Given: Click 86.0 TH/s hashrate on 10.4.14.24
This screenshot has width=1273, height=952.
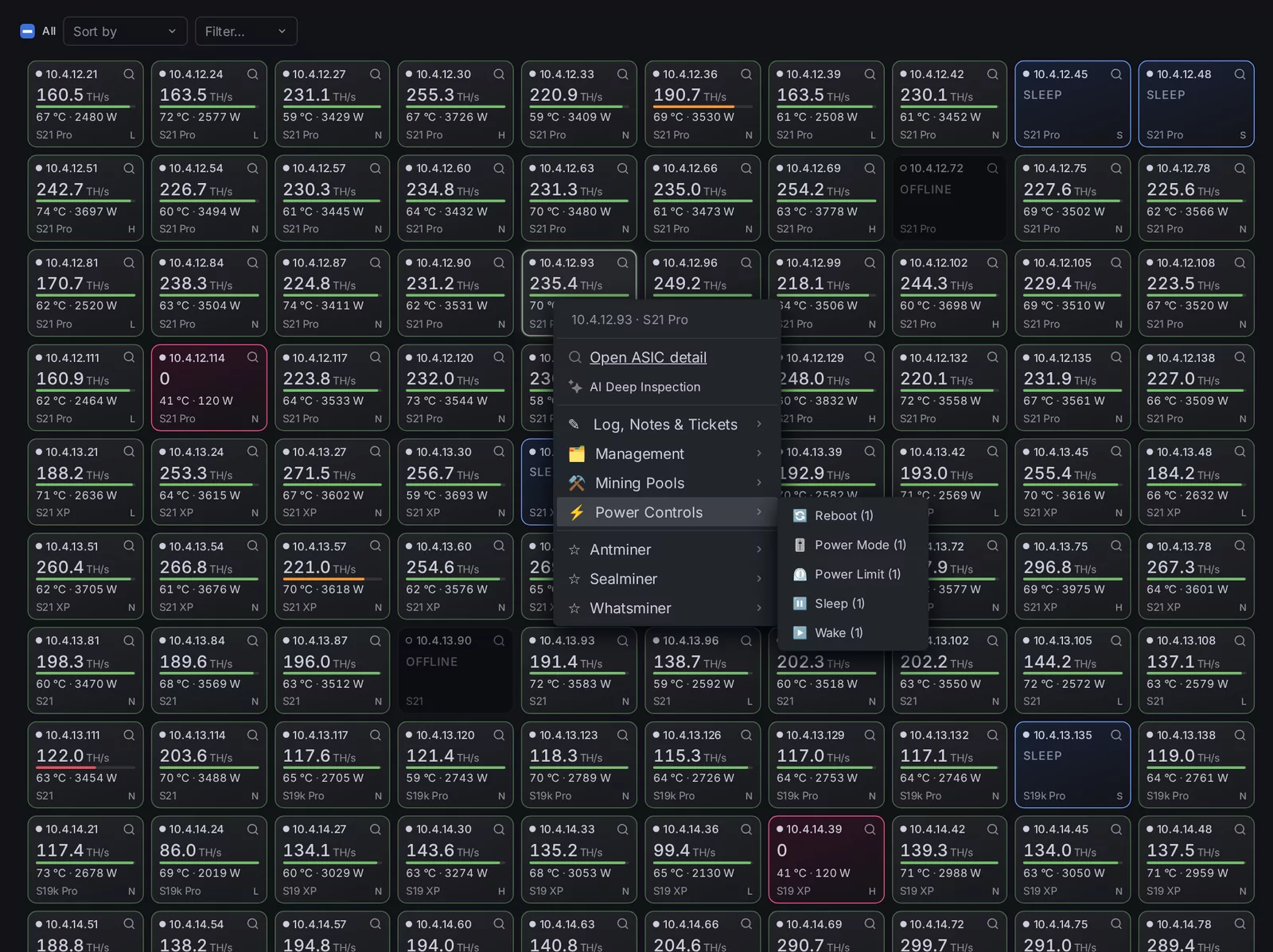Looking at the screenshot, I should click(190, 850).
